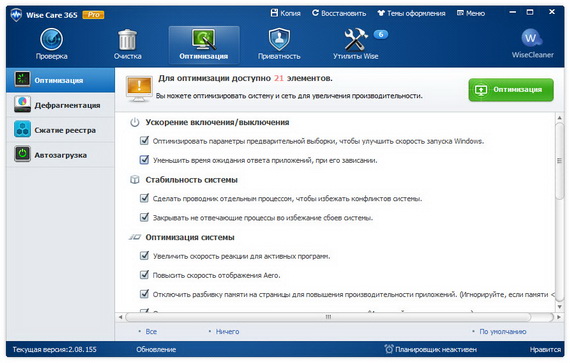
Task: Close the Wise Care 365 window
Action: tap(551, 12)
